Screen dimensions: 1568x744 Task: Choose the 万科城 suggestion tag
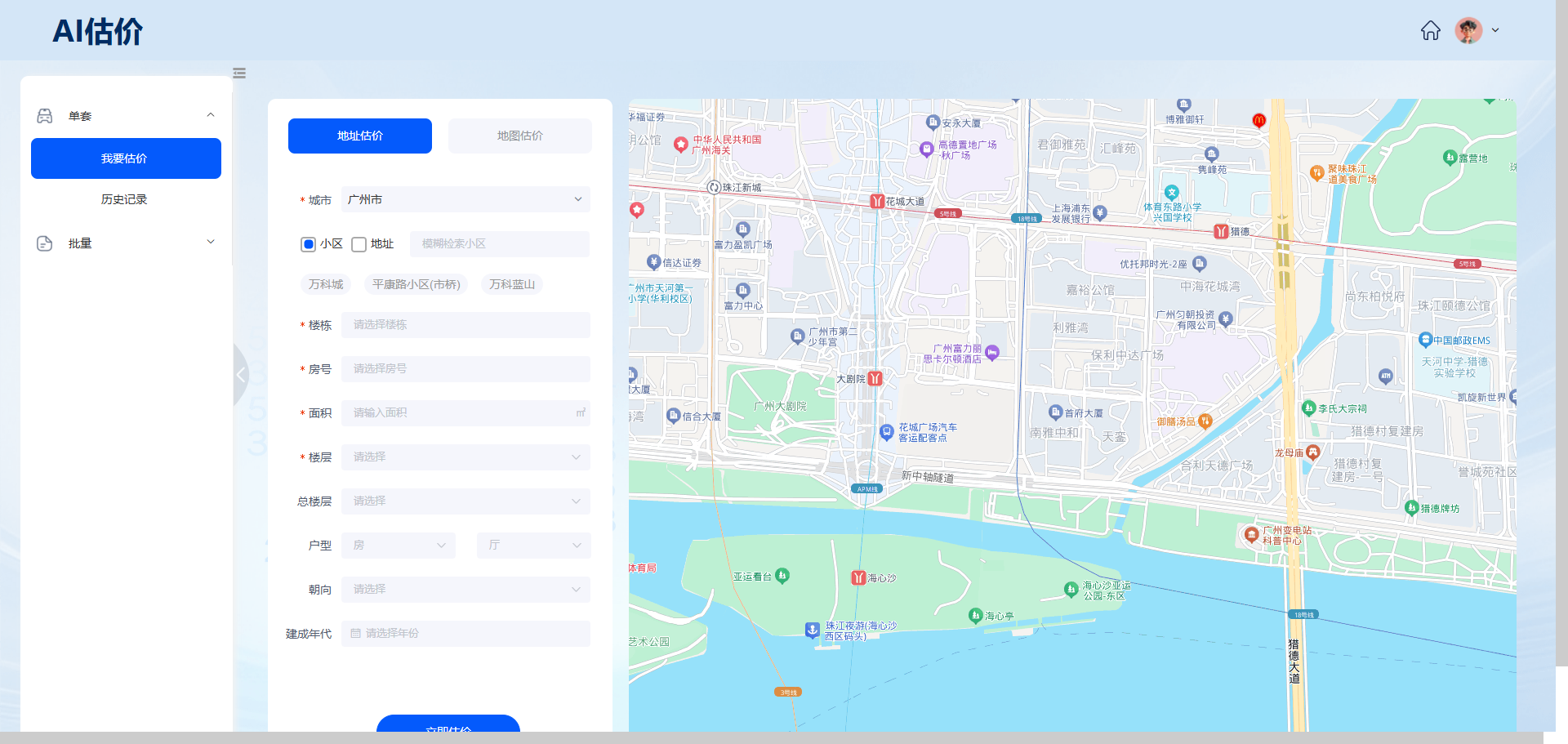pos(326,284)
